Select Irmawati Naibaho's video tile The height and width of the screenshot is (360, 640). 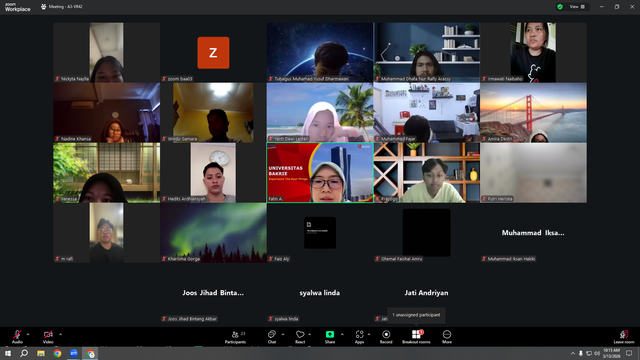(x=533, y=52)
